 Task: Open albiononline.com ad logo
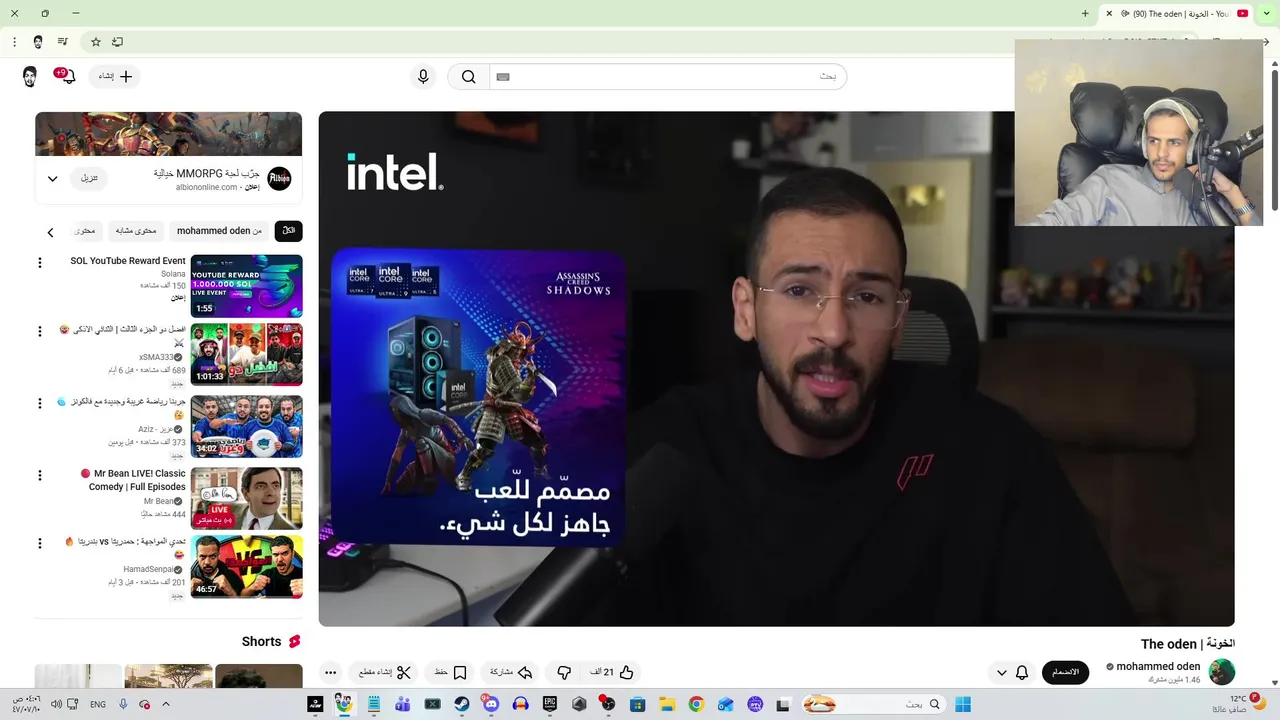279,179
